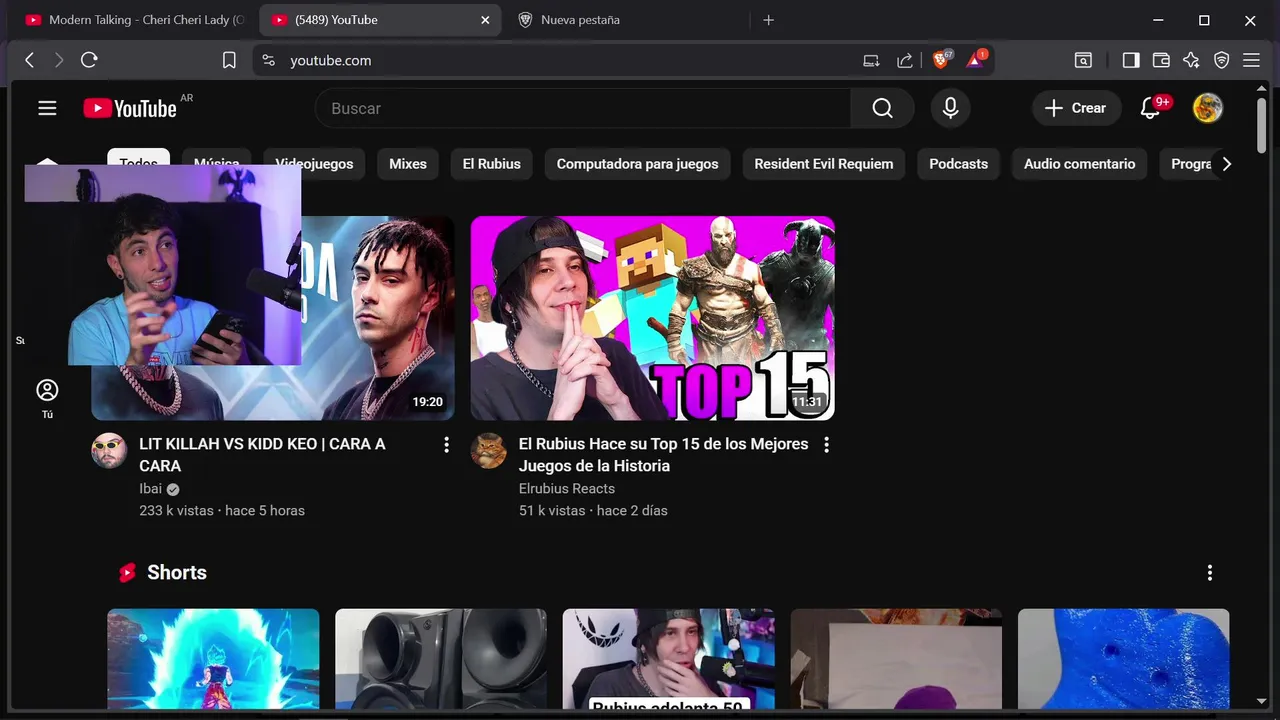Open the Rubius adelanta Short

click(x=668, y=659)
